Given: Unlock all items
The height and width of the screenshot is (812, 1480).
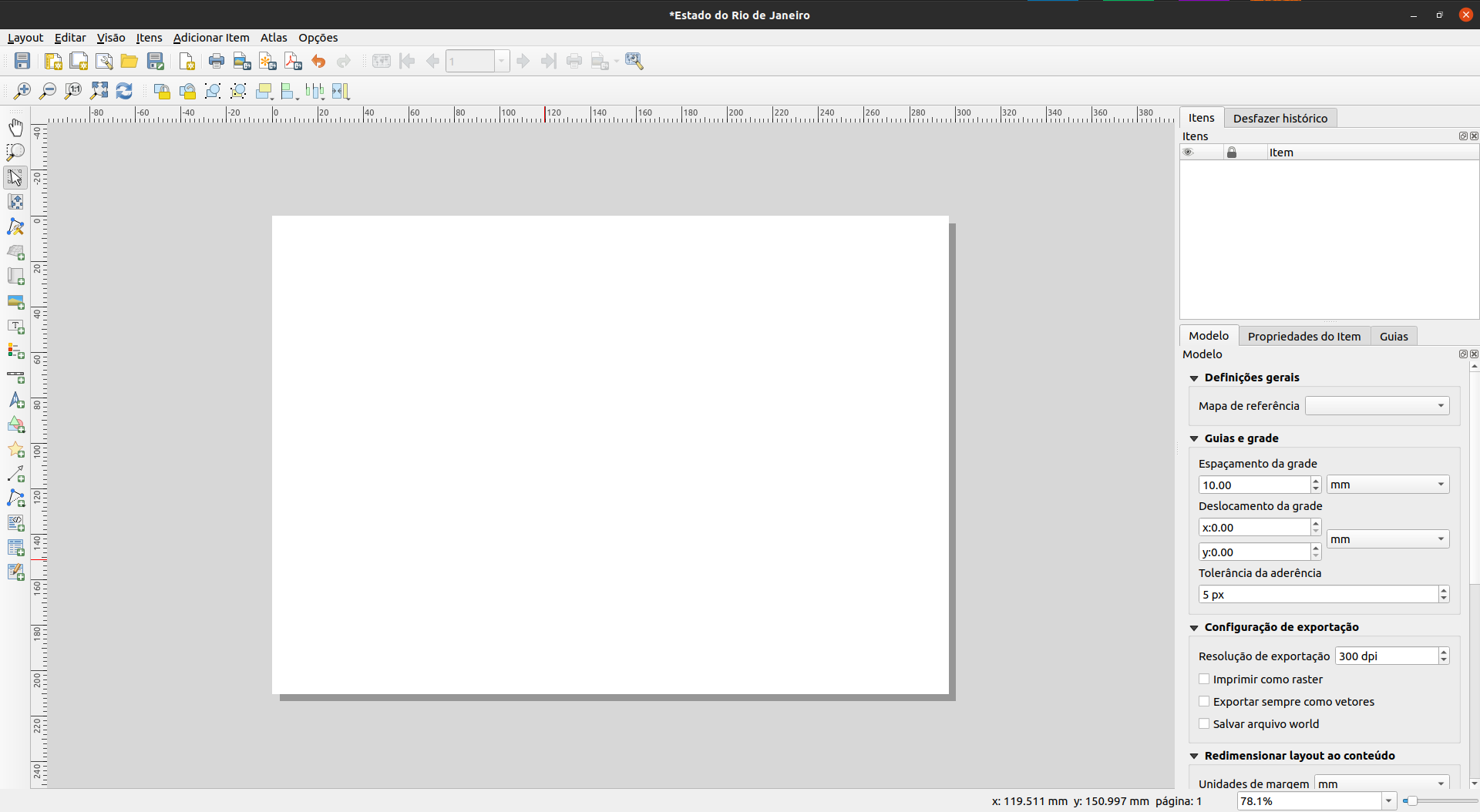Looking at the screenshot, I should pyautogui.click(x=187, y=91).
